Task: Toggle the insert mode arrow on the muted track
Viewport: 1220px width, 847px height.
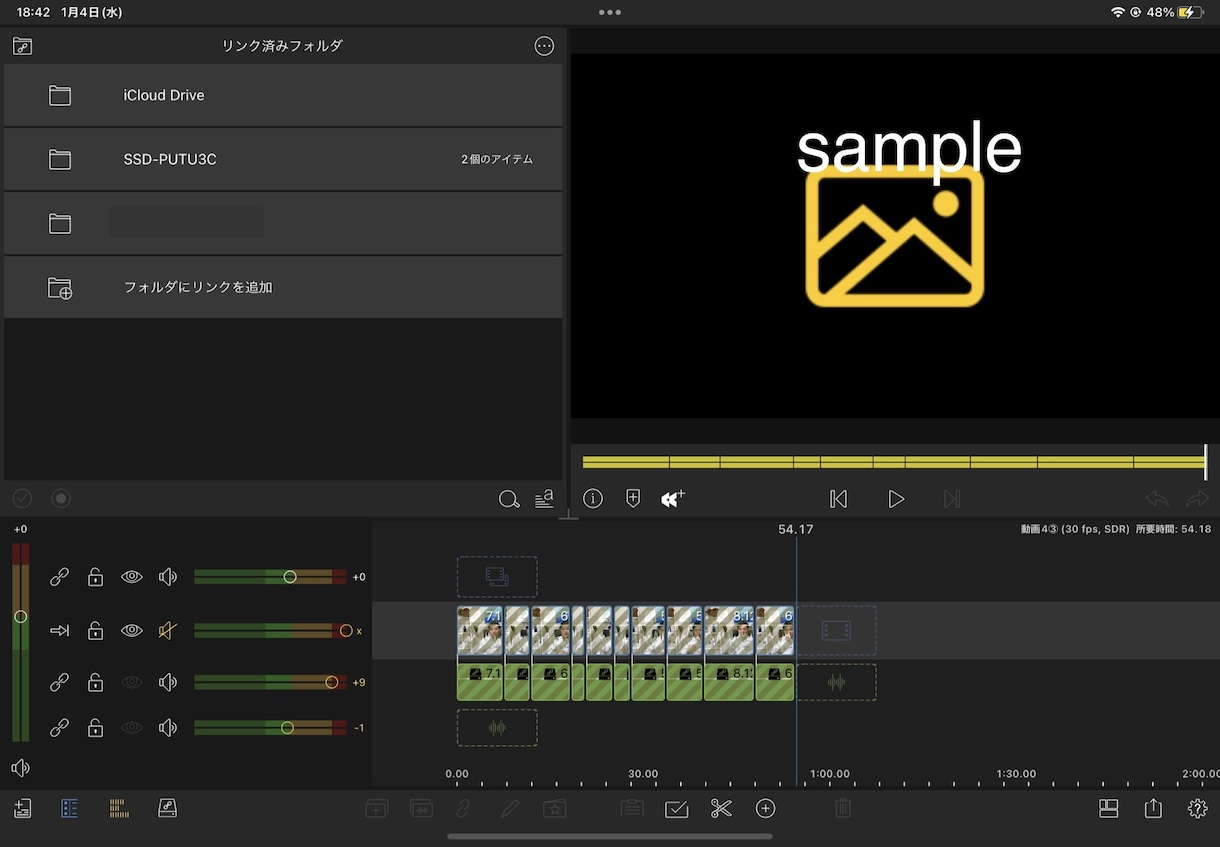Action: tap(60, 631)
